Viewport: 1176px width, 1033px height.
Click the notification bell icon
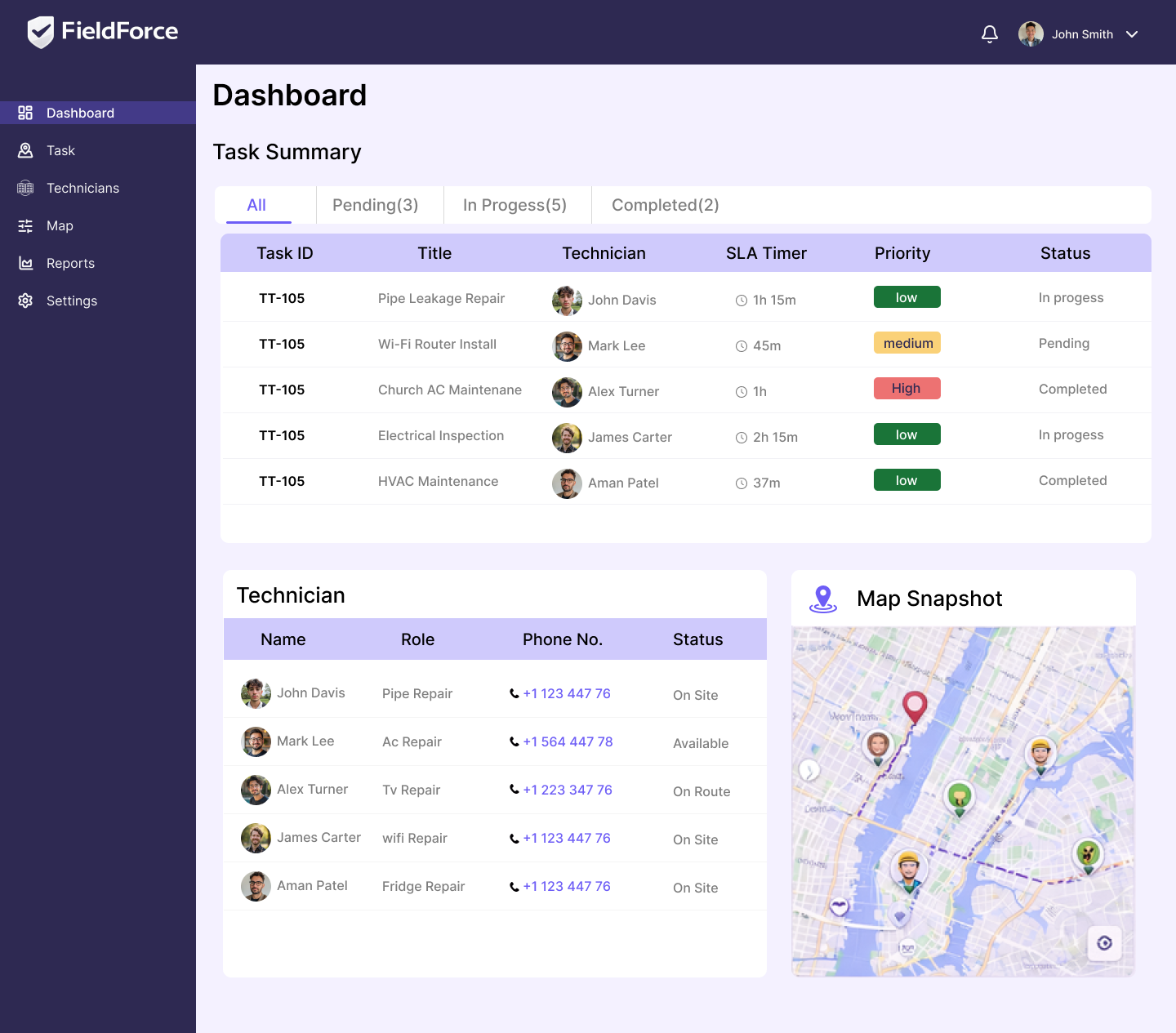(989, 34)
